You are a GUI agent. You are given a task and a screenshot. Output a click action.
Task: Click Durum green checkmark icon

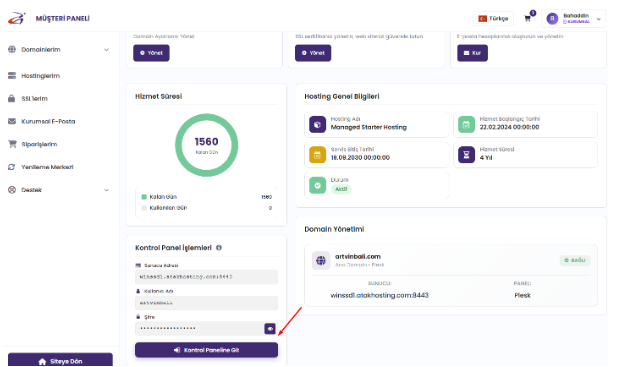pyautogui.click(x=317, y=185)
